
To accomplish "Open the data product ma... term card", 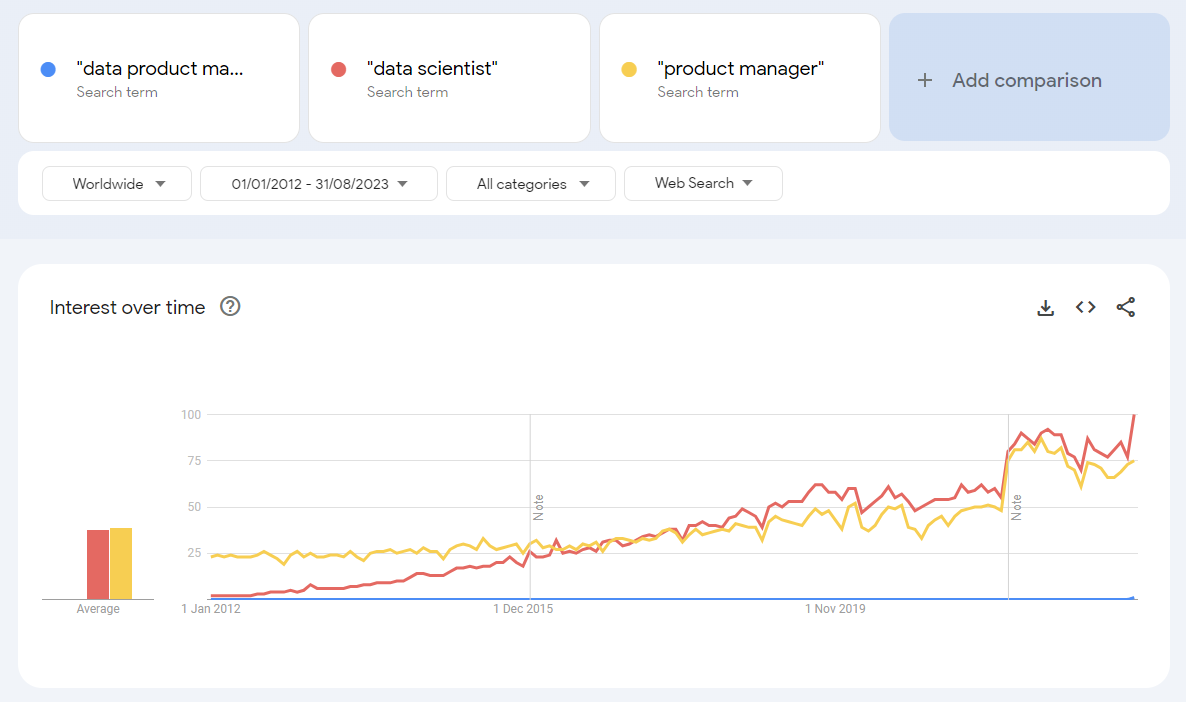I will pyautogui.click(x=158, y=77).
